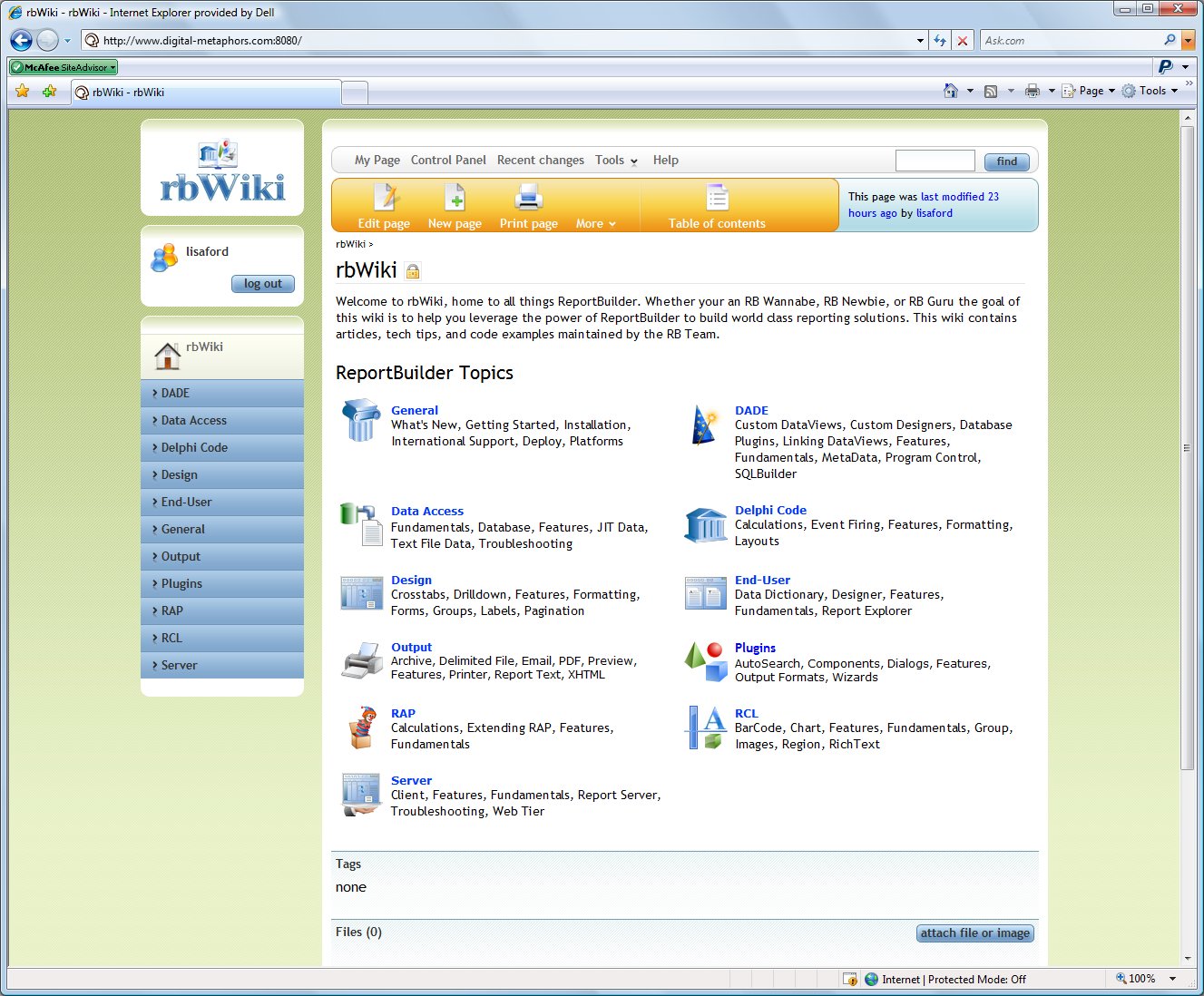
Task: Click the General topic trash bin icon
Action: pos(360,420)
